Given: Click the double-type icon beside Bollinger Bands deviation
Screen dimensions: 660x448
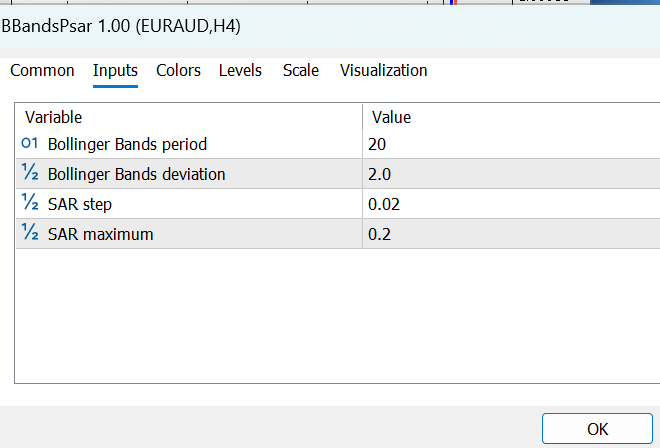Looking at the screenshot, I should coord(29,173).
